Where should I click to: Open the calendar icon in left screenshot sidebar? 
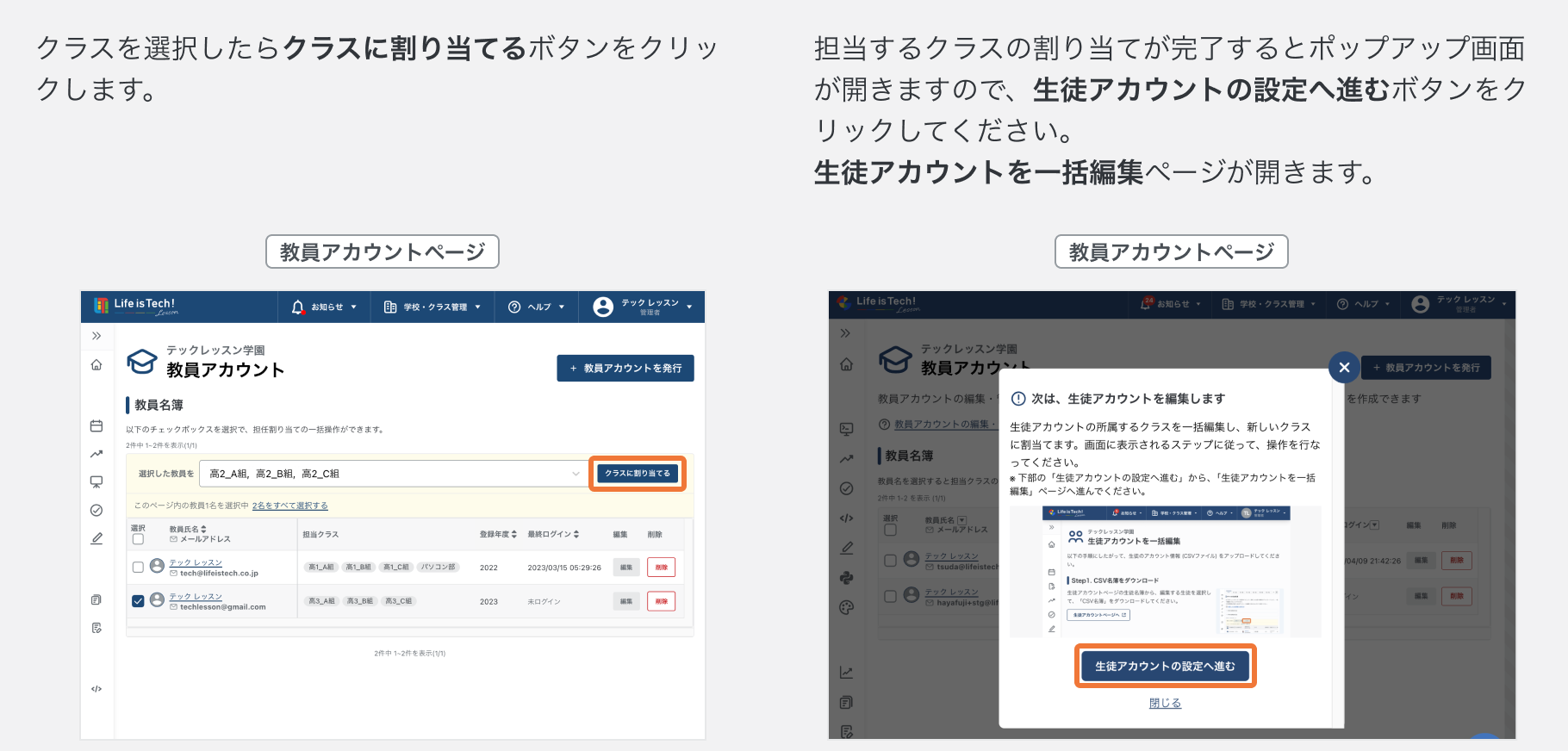96,425
